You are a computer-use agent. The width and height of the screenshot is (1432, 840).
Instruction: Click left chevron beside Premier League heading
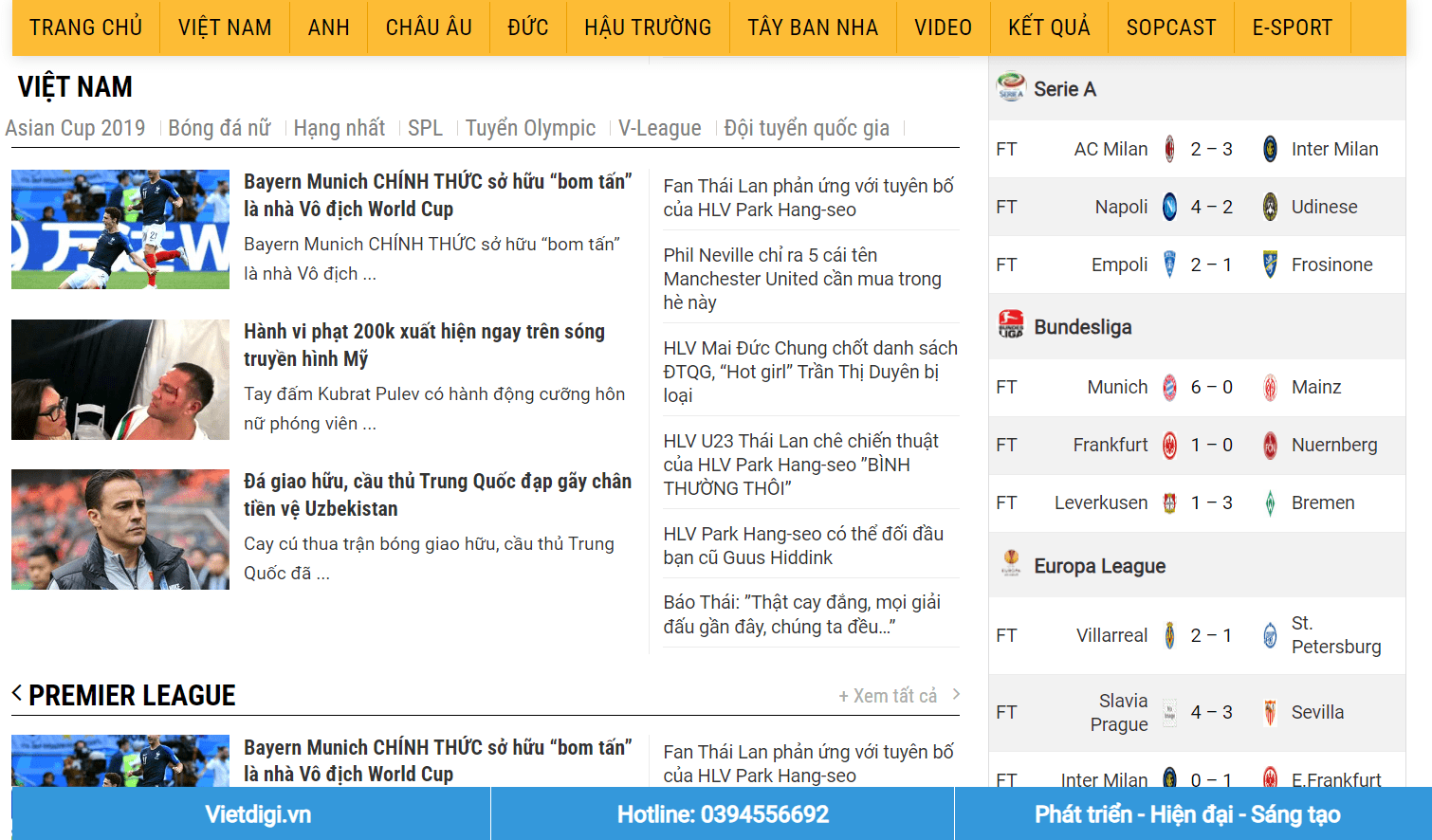(17, 693)
